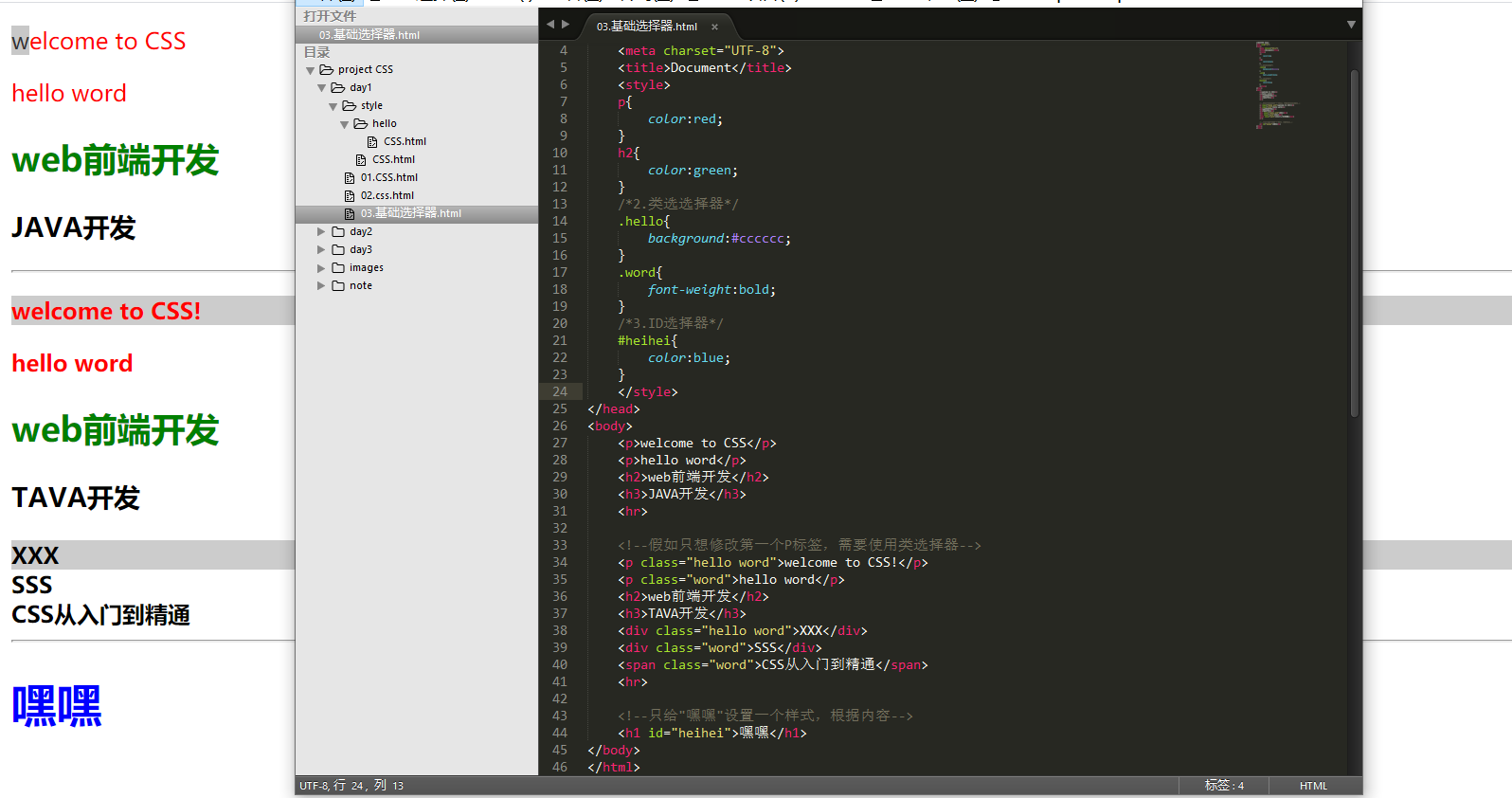The width and height of the screenshot is (1512, 798).
Task: Click the XXX gray div in browser
Action: pyautogui.click(x=35, y=555)
